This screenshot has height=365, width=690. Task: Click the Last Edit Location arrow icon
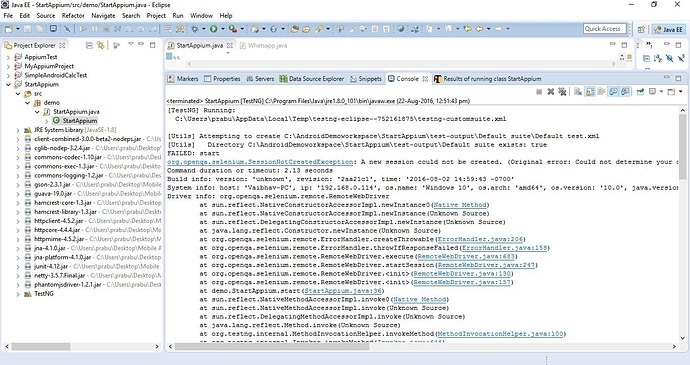(467, 29)
